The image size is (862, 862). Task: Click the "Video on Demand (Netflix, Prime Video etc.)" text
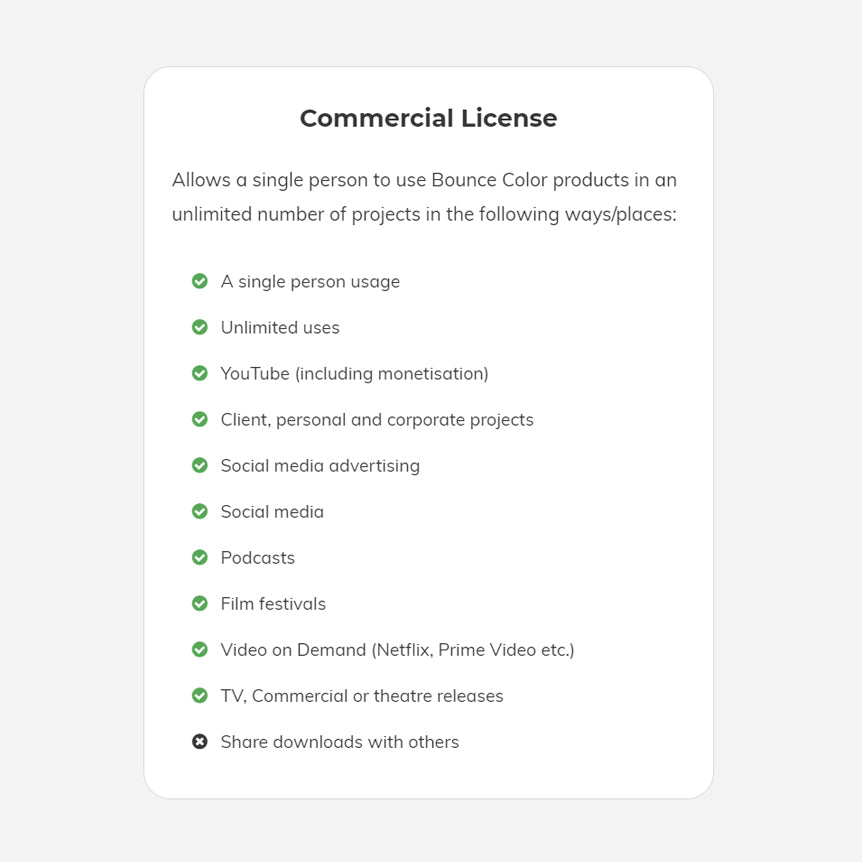[x=397, y=650]
